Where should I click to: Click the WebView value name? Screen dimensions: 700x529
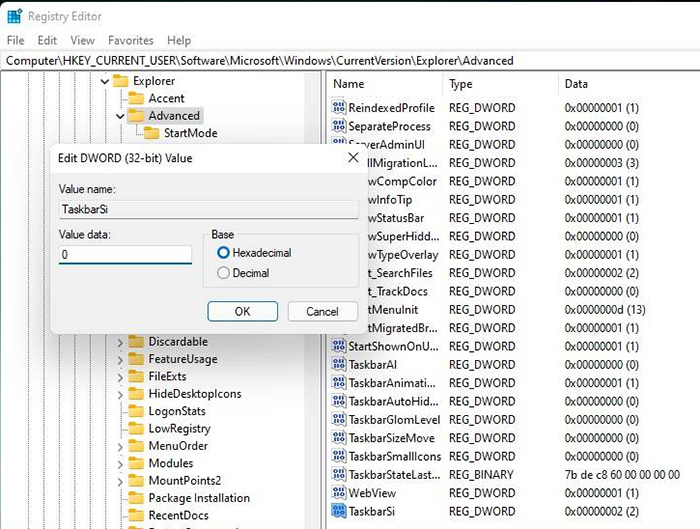point(372,493)
